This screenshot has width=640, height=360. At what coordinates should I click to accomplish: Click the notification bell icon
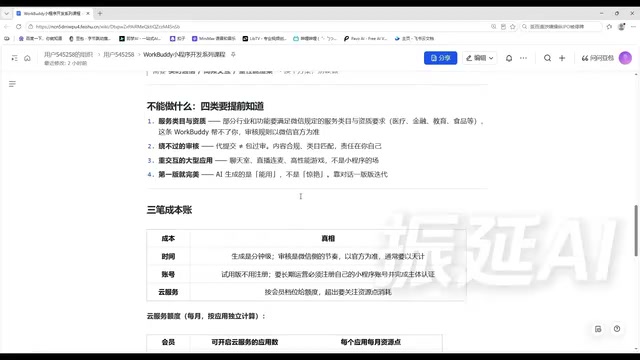(509, 58)
